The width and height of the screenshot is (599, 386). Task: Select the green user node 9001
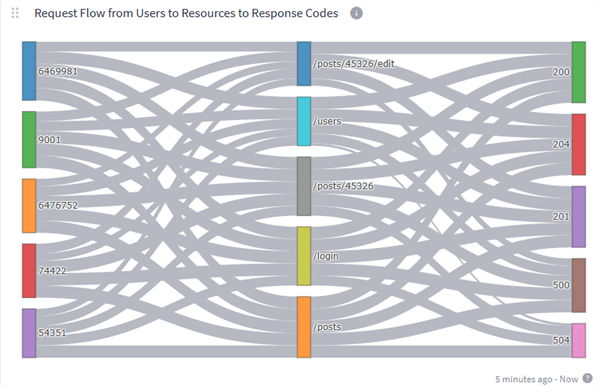[x=29, y=139]
